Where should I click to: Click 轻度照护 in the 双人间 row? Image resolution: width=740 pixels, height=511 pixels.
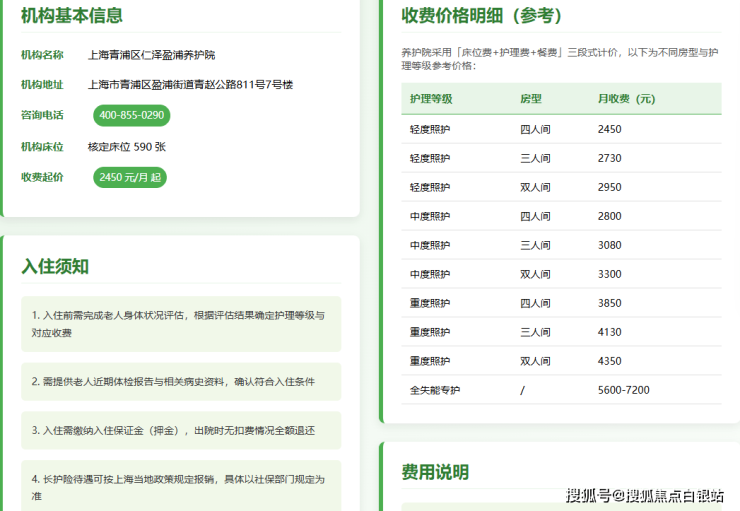pos(430,187)
